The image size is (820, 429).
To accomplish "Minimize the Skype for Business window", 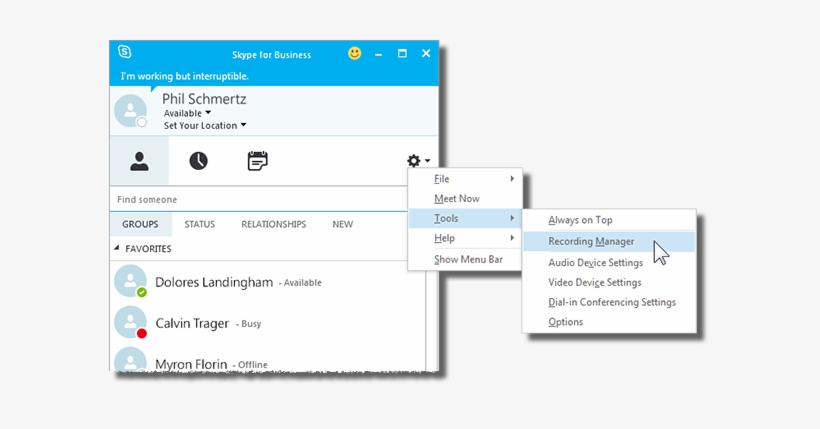I will [x=378, y=54].
